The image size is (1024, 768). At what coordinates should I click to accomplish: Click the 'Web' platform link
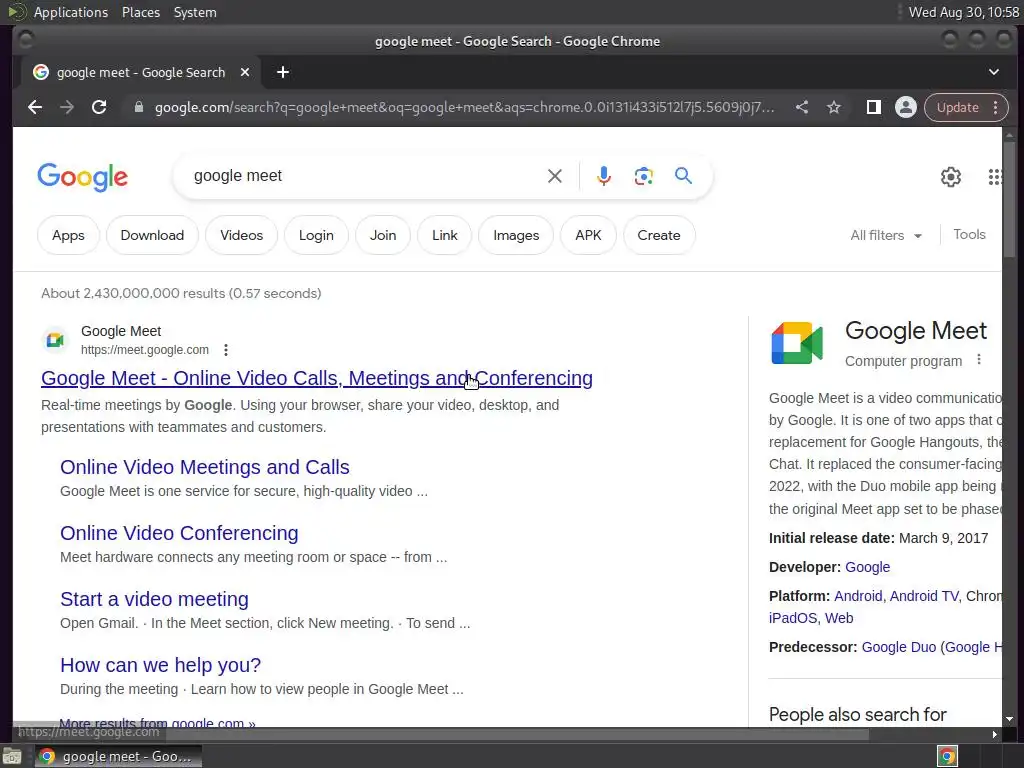pos(839,618)
